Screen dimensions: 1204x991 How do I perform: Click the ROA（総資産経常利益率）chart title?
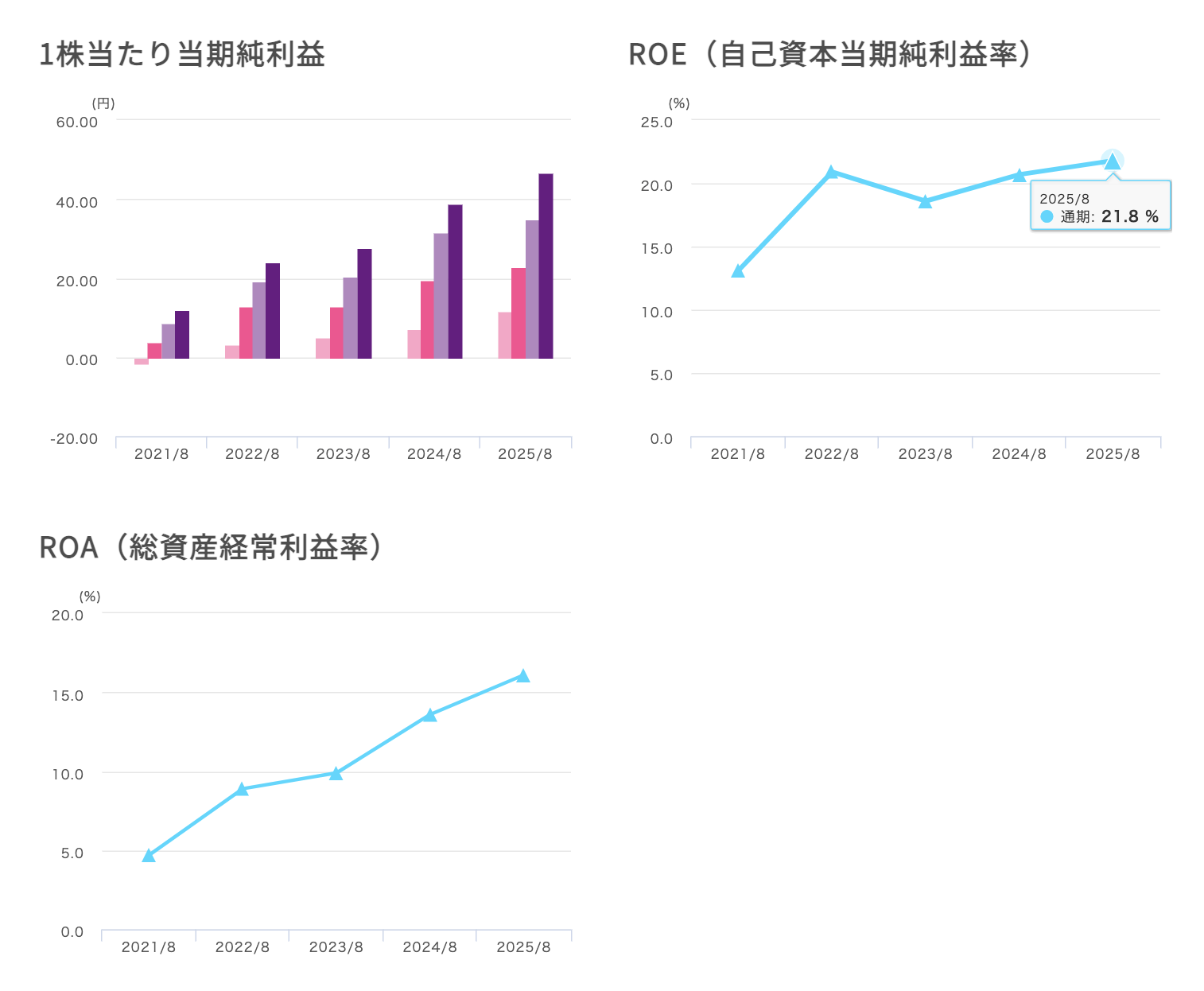[x=211, y=547]
